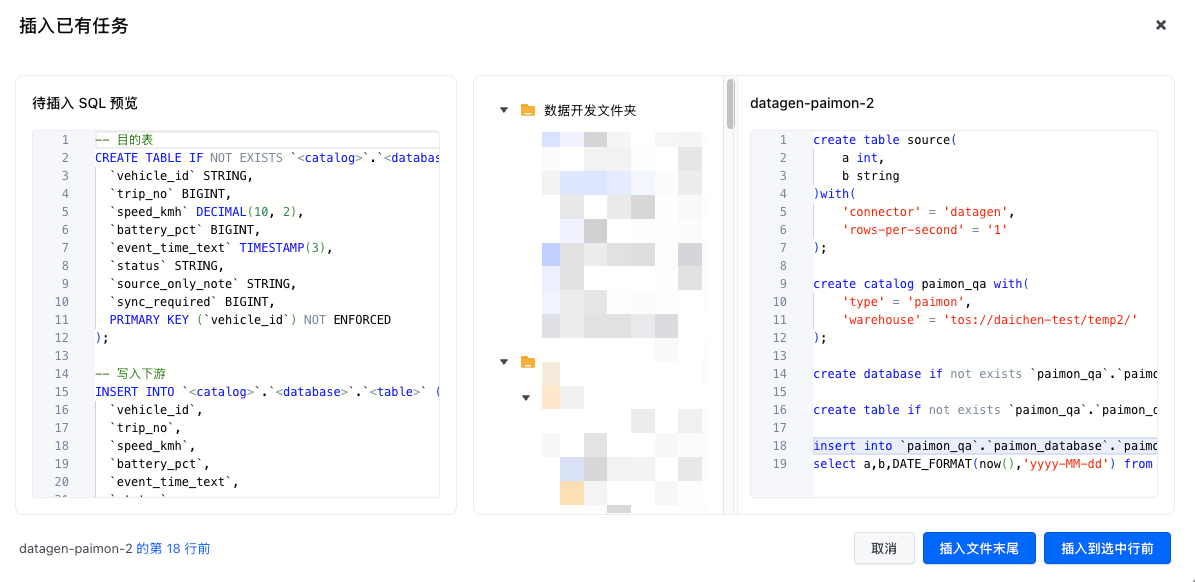Collapse the 数据开发文件夹 tree node arrow

click(504, 110)
